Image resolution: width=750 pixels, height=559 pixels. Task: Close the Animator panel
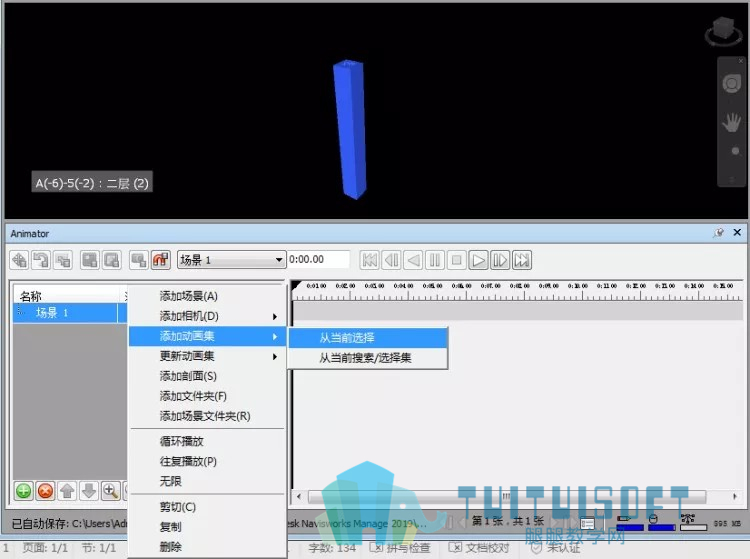737,232
